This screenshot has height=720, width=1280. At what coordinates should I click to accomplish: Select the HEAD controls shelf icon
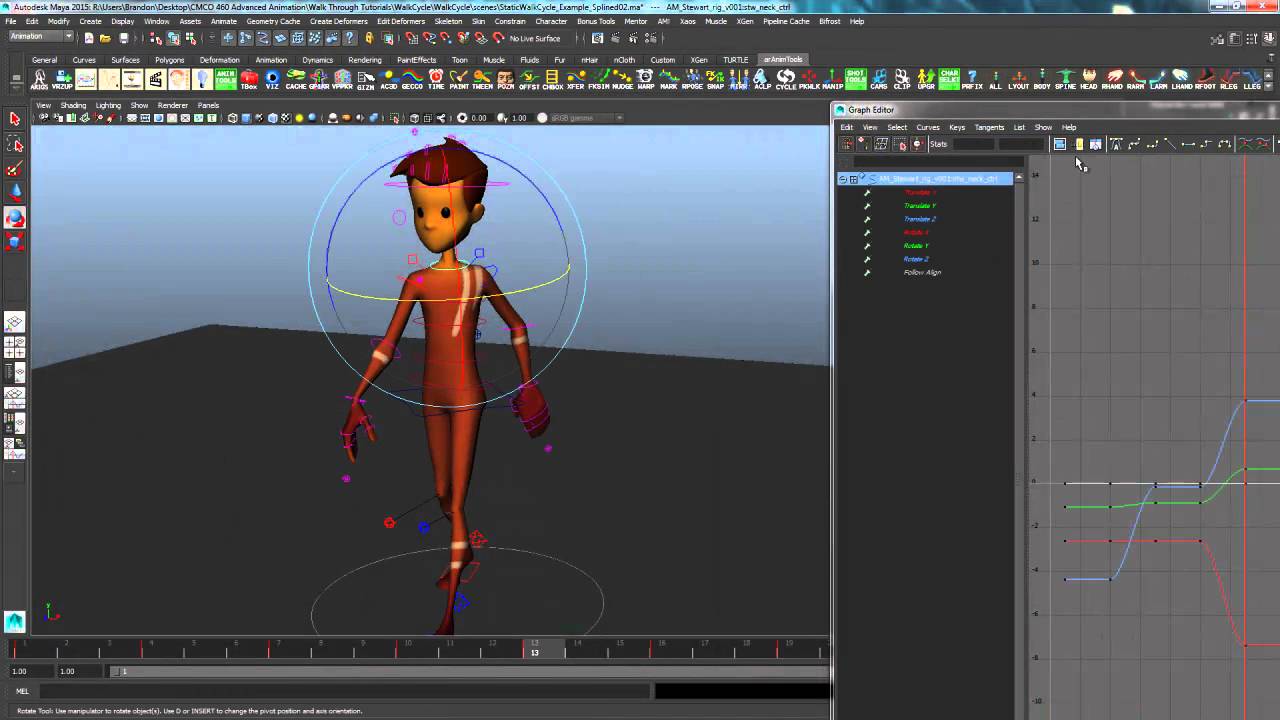coord(1088,80)
